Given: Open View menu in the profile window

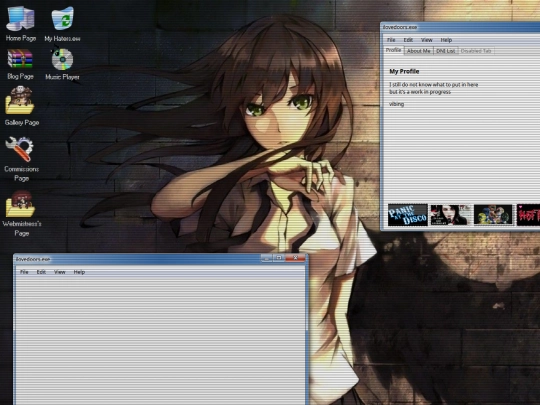Looking at the screenshot, I should 427,40.
